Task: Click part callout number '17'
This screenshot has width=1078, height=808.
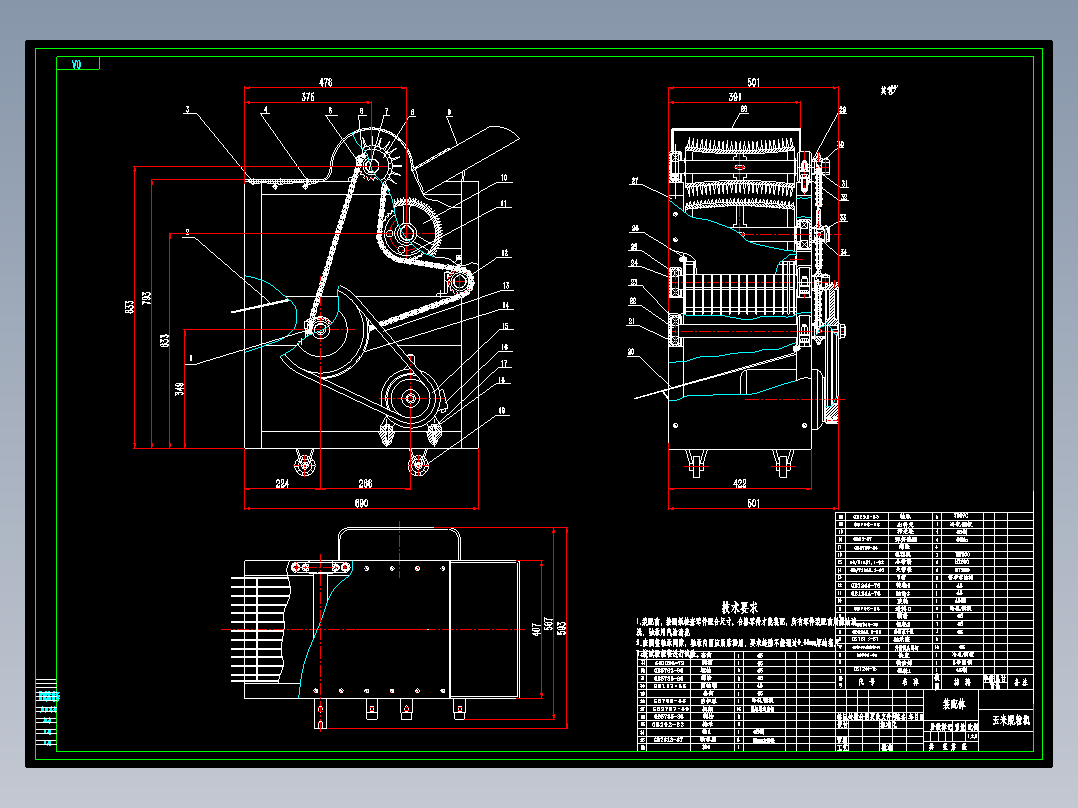Action: point(504,364)
